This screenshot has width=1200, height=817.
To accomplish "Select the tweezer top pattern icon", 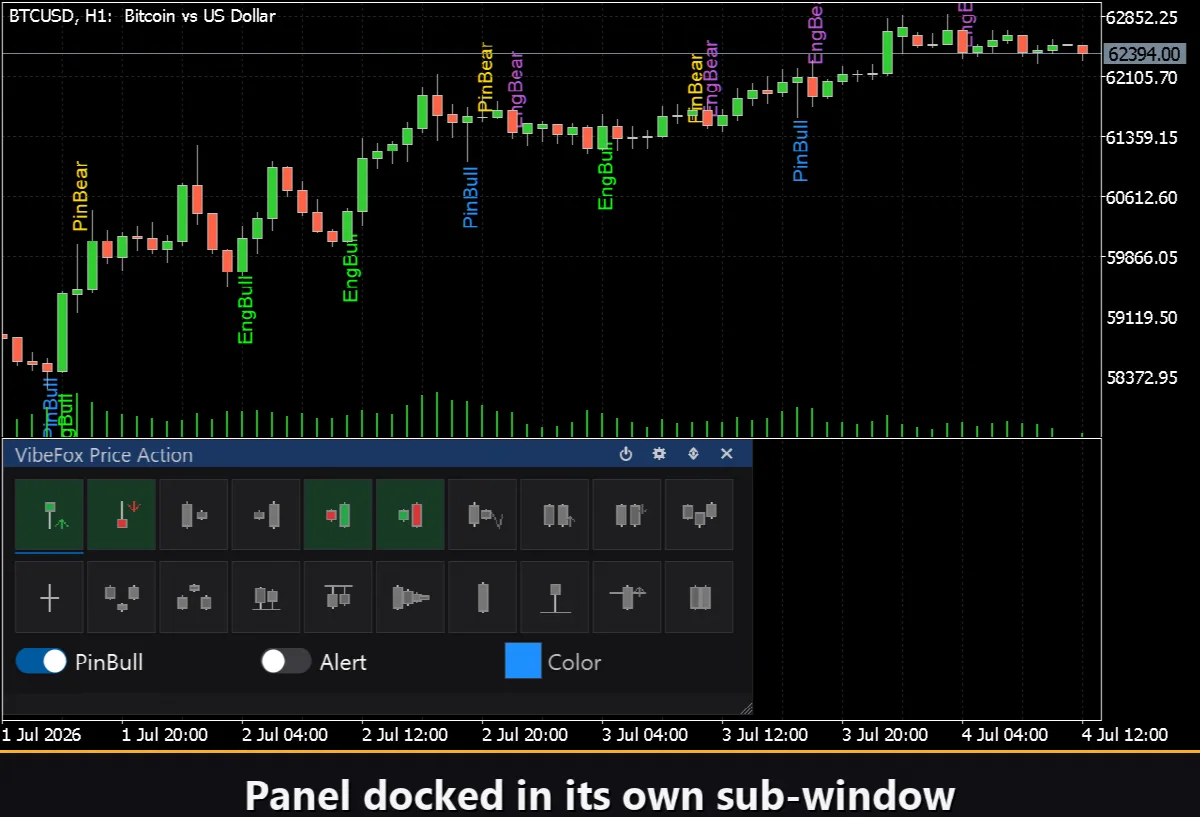I will pyautogui.click(x=338, y=597).
